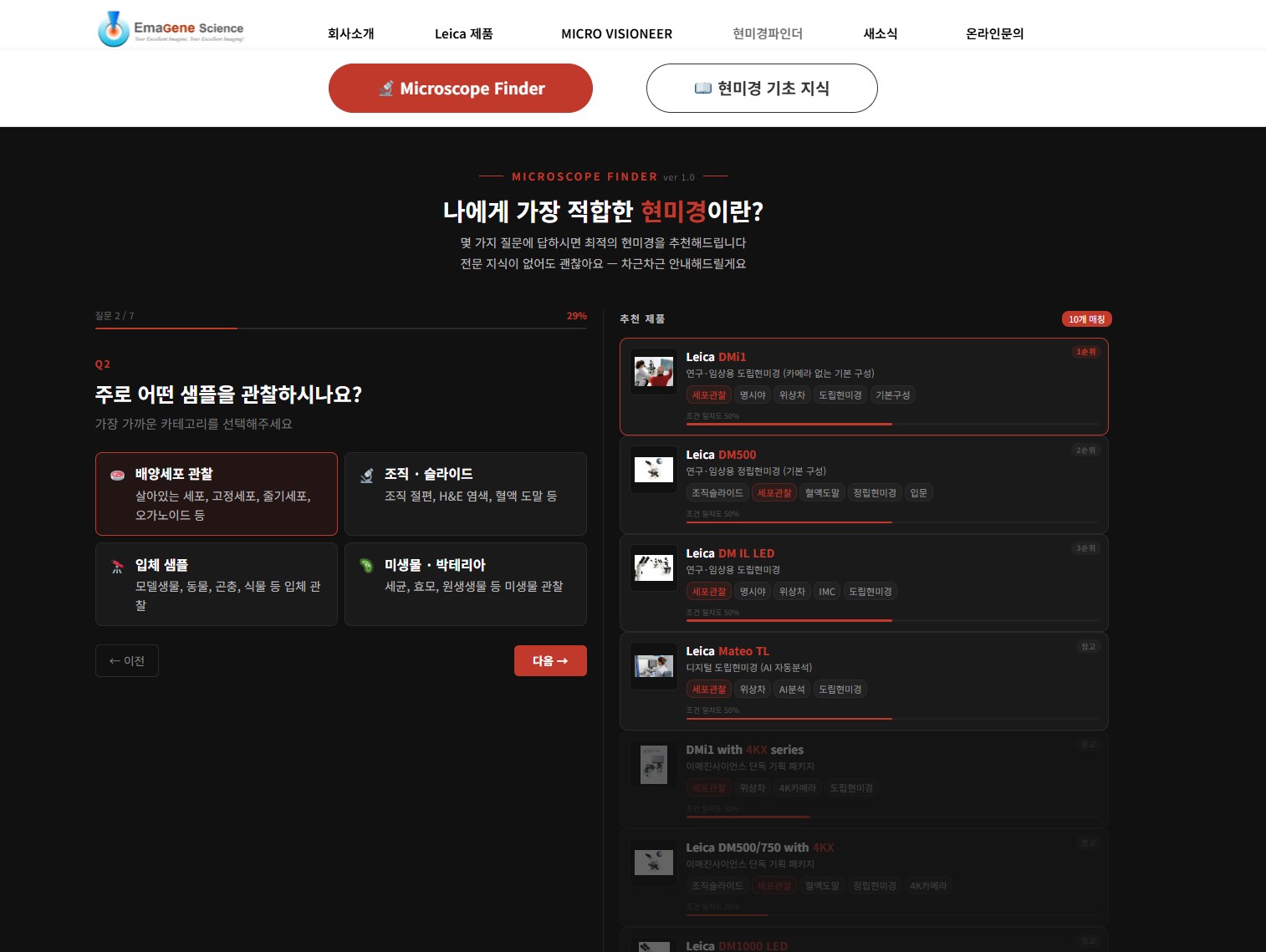Viewport: 1266px width, 952px height.
Task: Switch to the Microscope Finder tab button
Action: coord(461,88)
